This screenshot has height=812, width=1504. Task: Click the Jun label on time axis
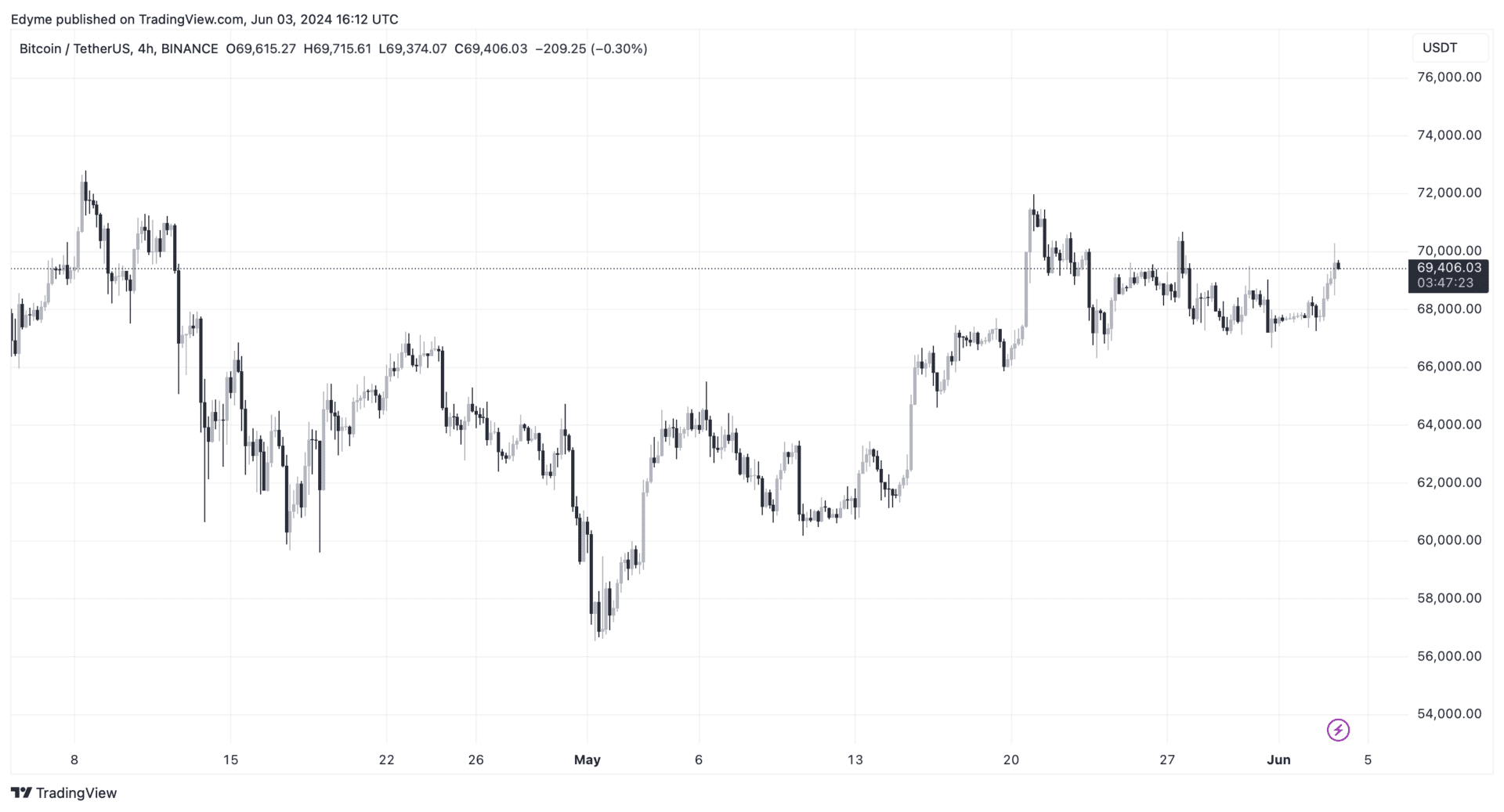click(1278, 760)
